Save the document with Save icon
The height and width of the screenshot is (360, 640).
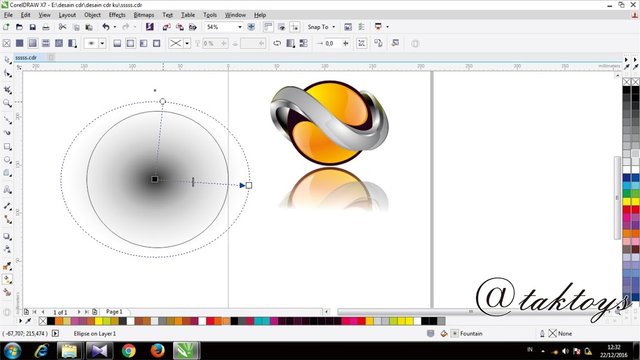tap(33, 27)
